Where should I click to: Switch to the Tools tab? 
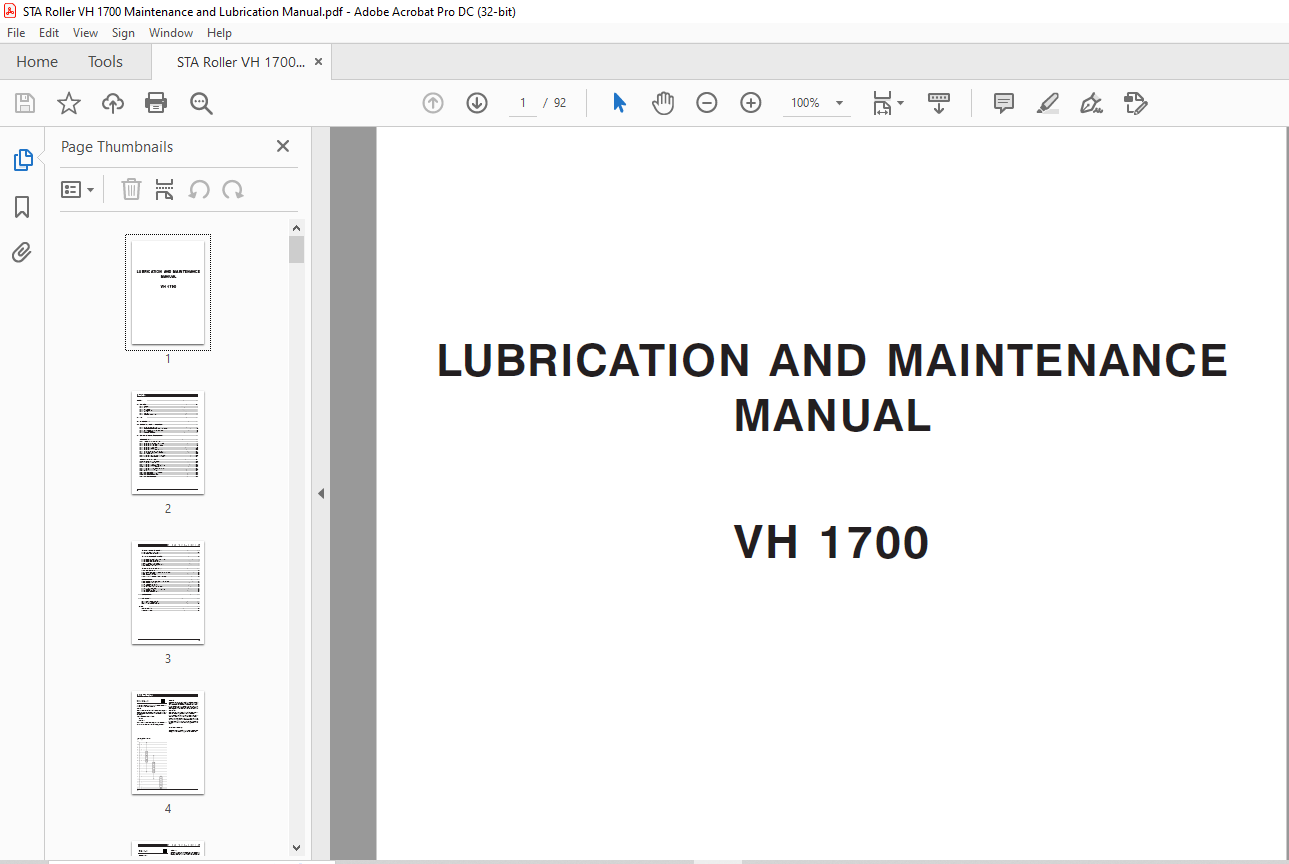tap(105, 62)
